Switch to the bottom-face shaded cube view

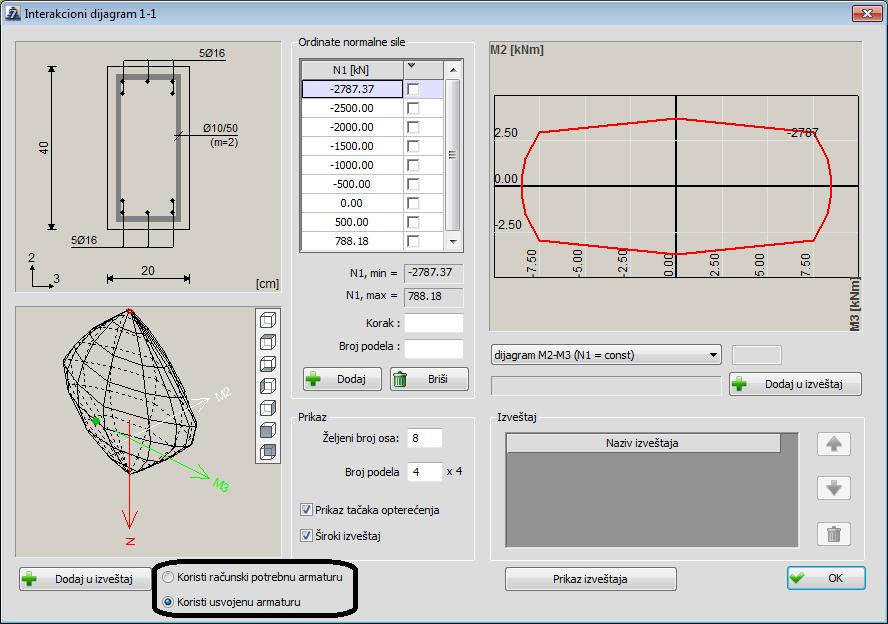coord(268,364)
